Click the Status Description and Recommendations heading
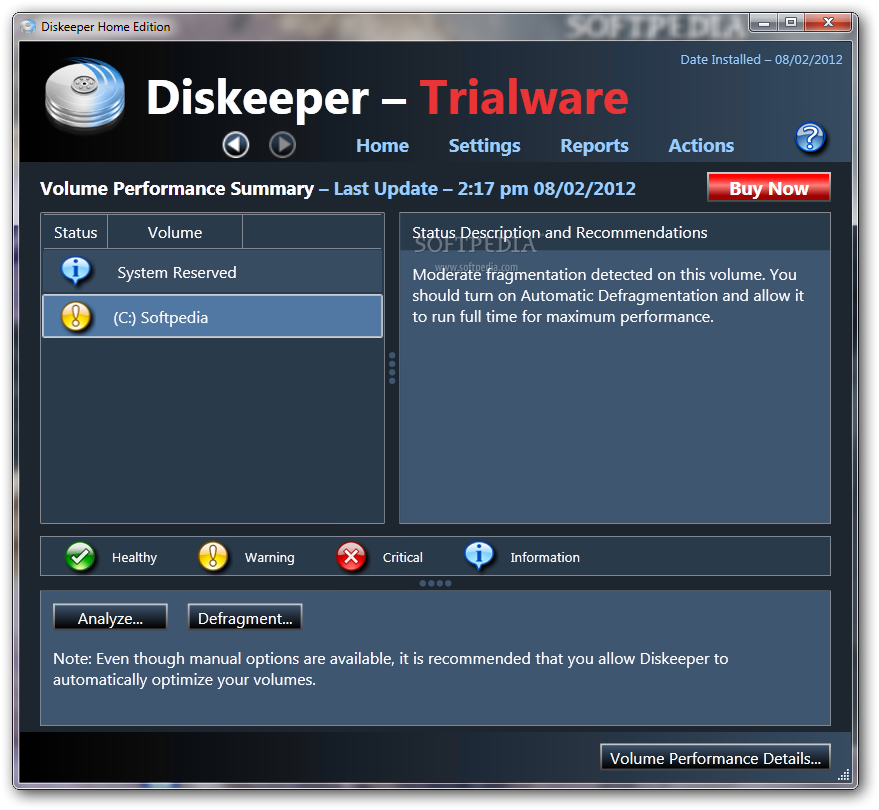 [559, 233]
